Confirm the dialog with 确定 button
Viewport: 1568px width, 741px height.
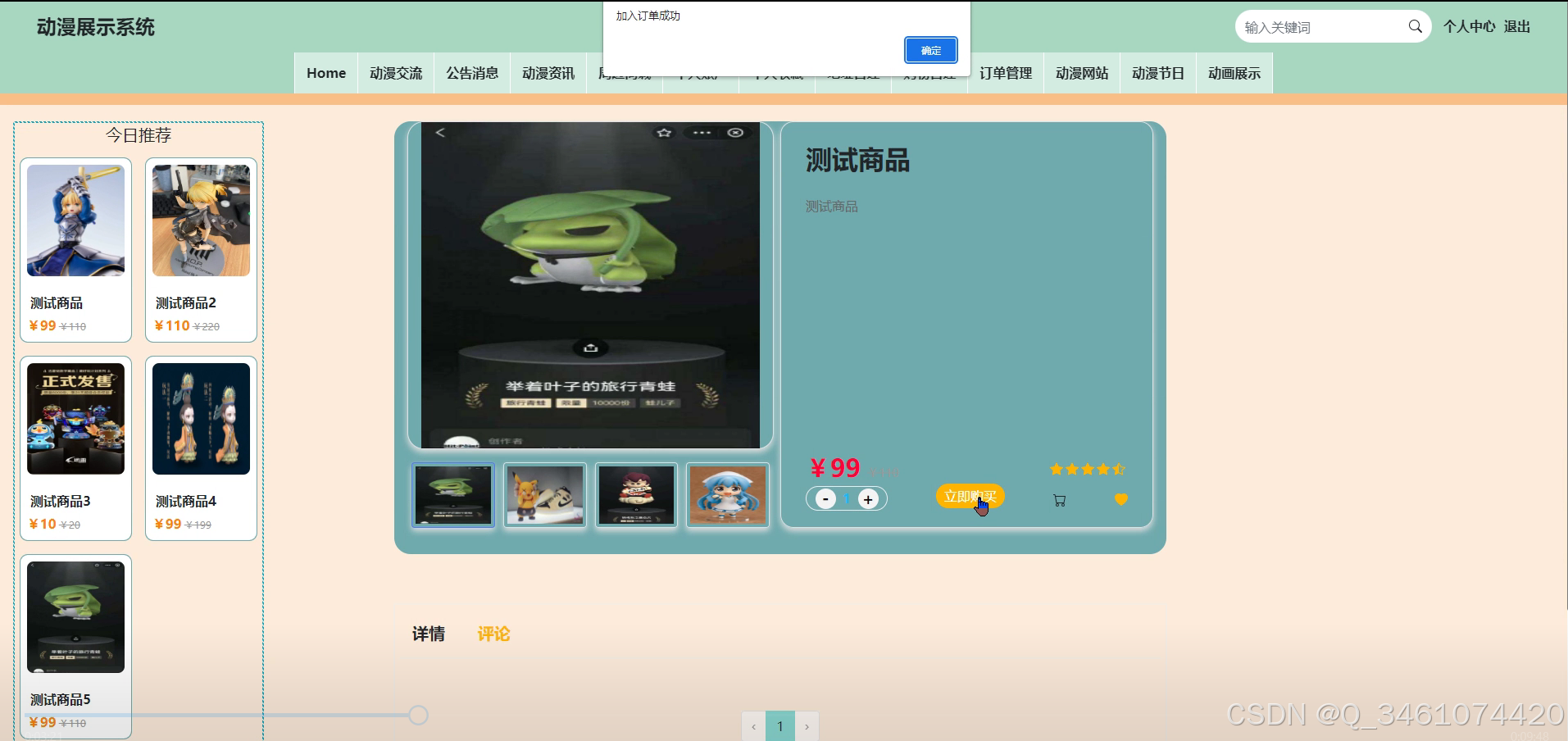931,50
